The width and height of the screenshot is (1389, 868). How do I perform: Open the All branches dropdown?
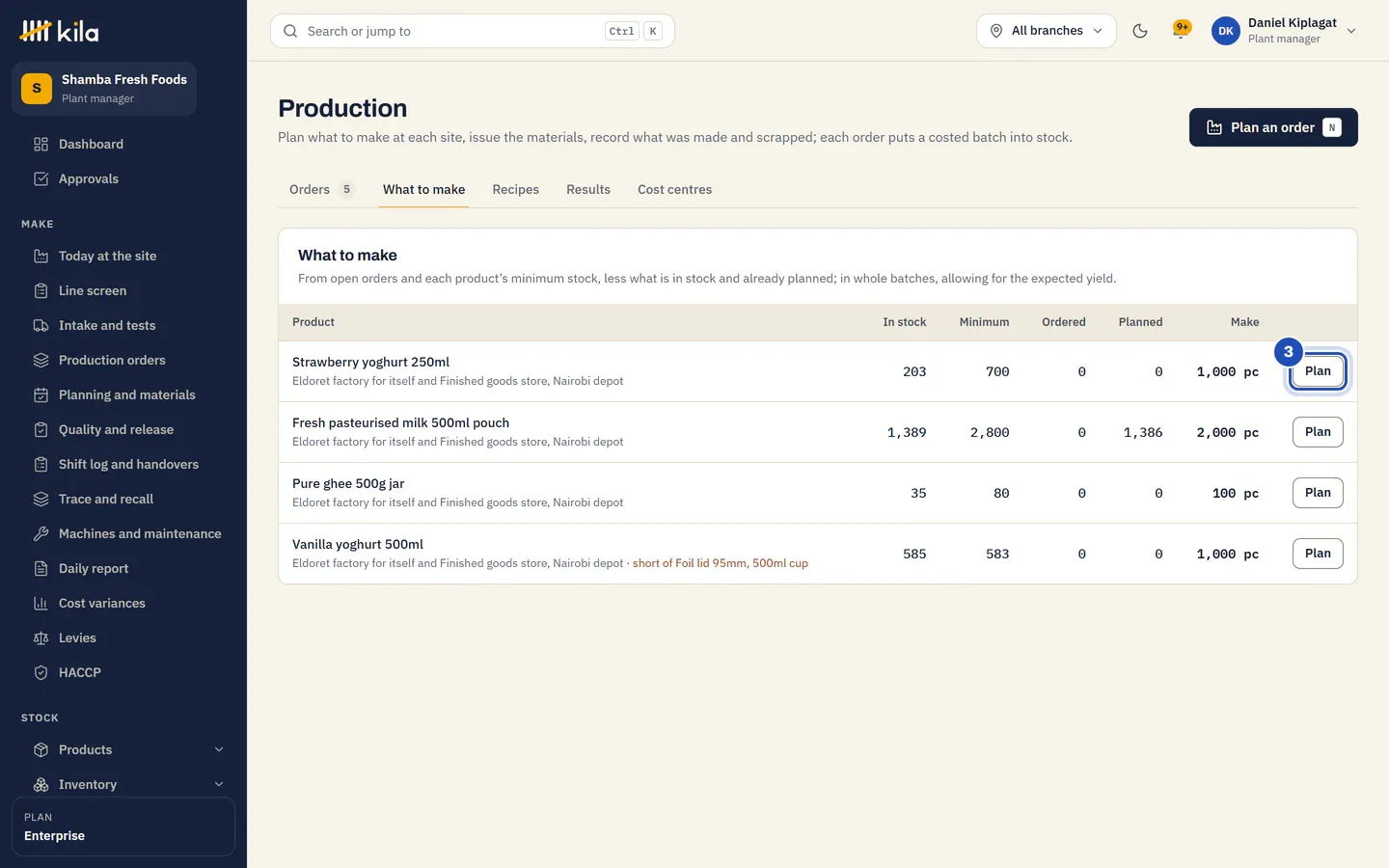[x=1047, y=31]
